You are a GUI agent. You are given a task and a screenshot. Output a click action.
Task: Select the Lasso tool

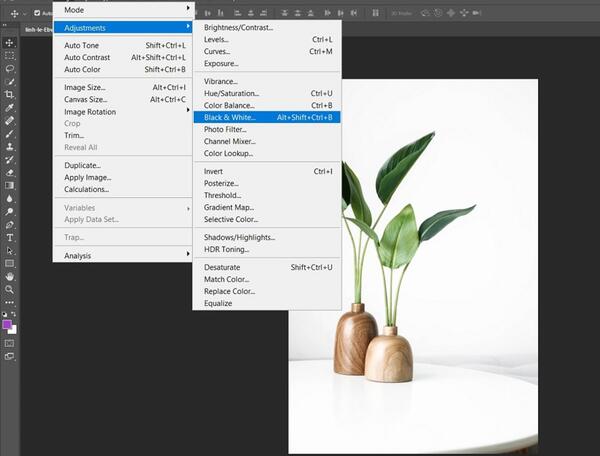[10, 68]
